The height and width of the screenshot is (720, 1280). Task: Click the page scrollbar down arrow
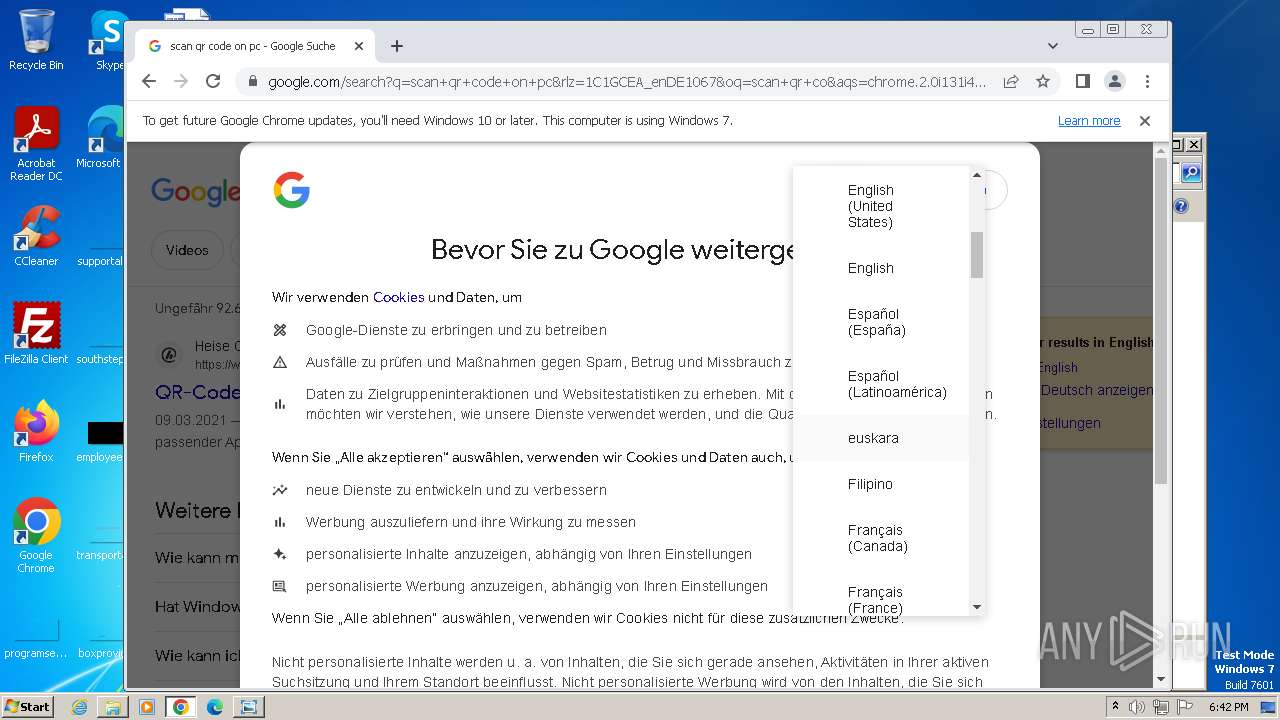pos(1161,679)
